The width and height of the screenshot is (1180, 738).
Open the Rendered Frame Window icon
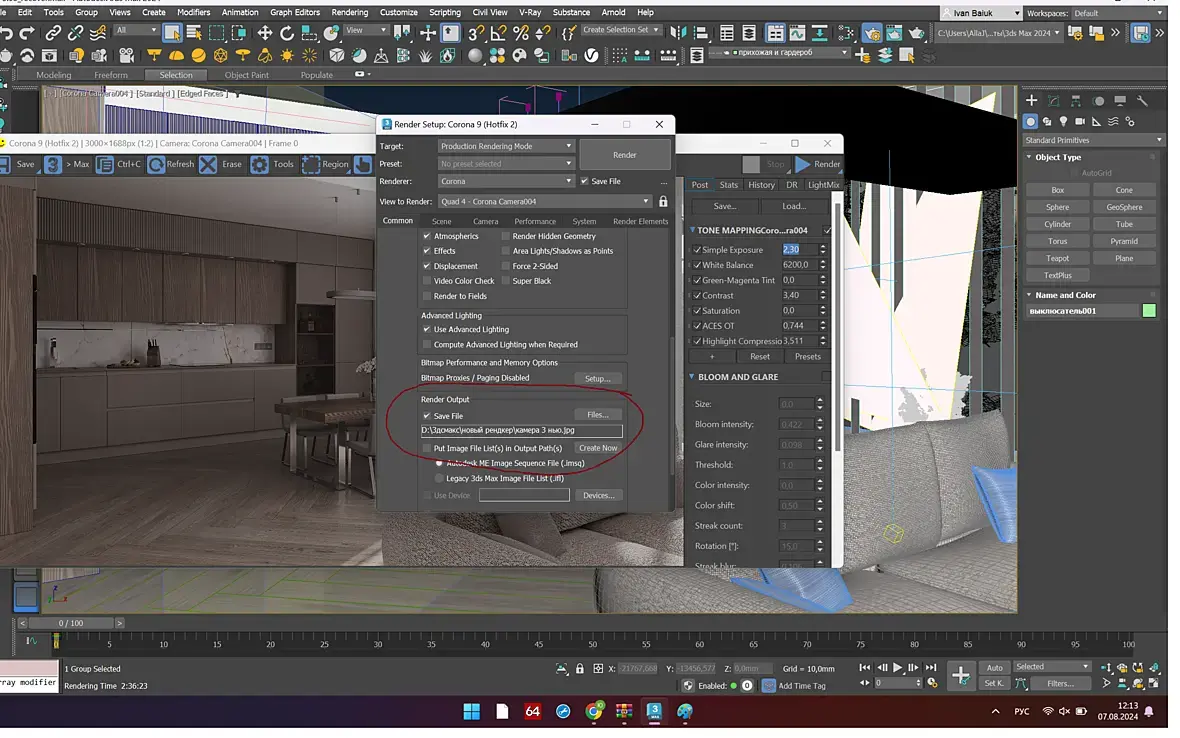tap(894, 33)
